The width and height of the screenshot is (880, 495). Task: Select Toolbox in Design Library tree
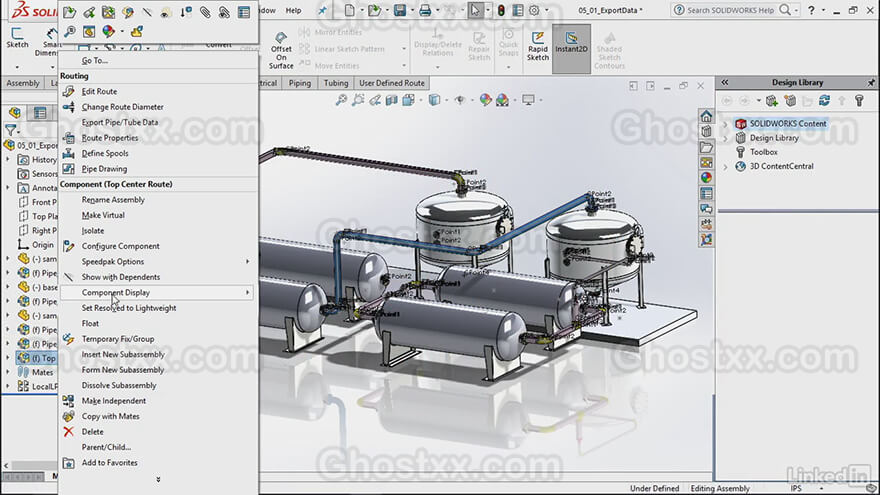tap(764, 152)
